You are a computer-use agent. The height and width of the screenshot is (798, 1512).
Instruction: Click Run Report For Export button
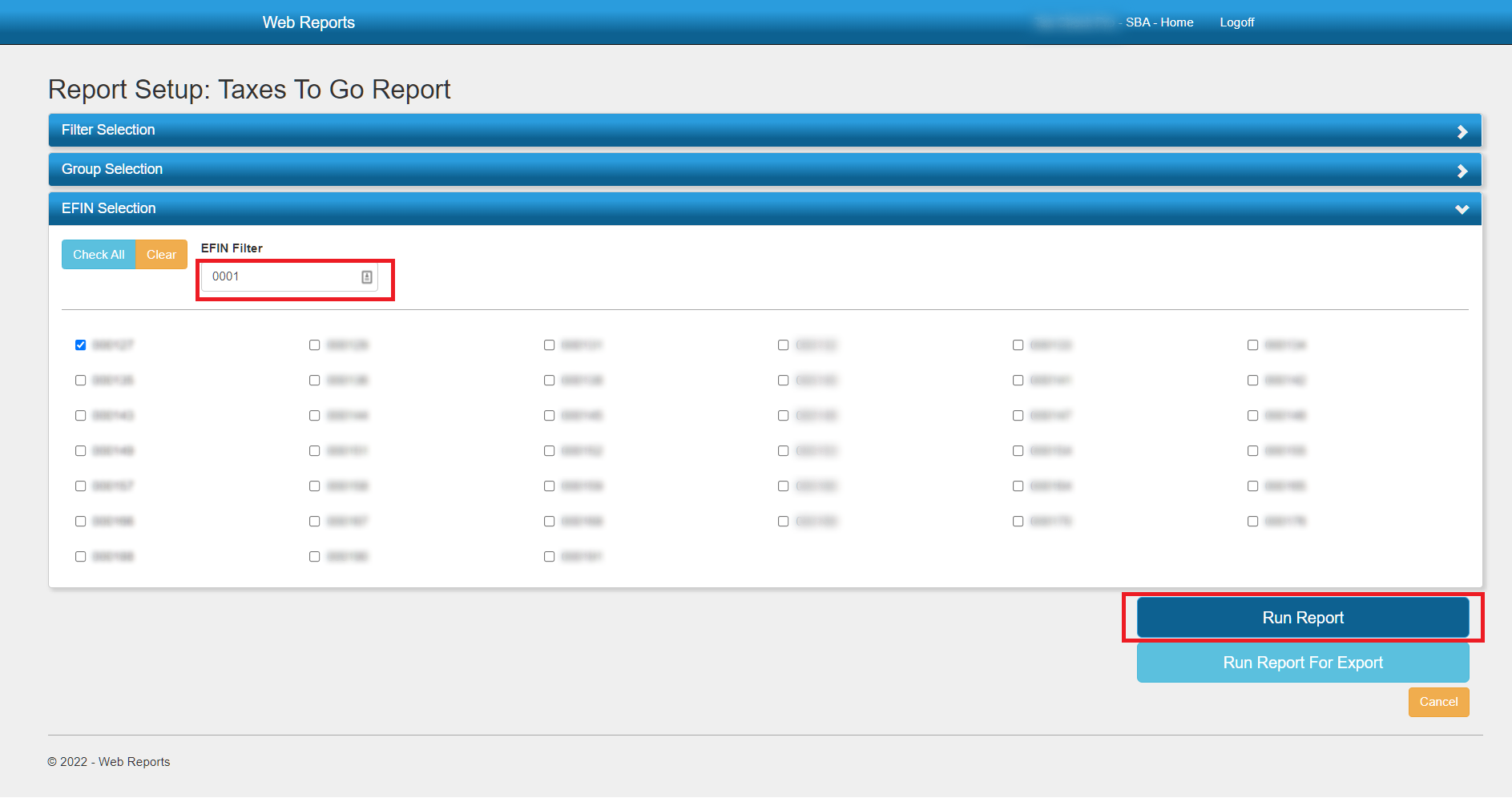click(1302, 663)
